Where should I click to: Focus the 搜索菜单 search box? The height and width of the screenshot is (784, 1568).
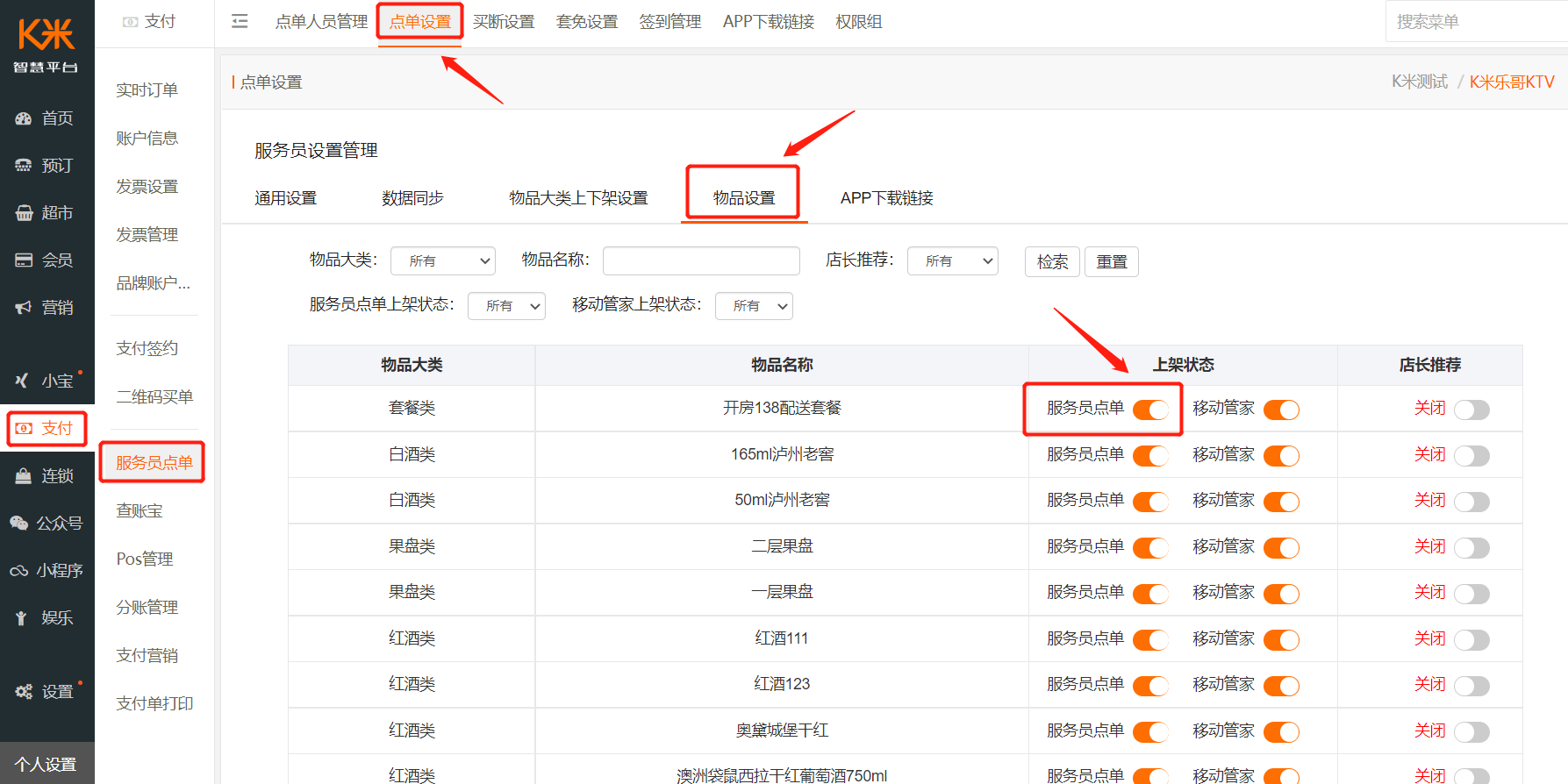pyautogui.click(x=1477, y=22)
